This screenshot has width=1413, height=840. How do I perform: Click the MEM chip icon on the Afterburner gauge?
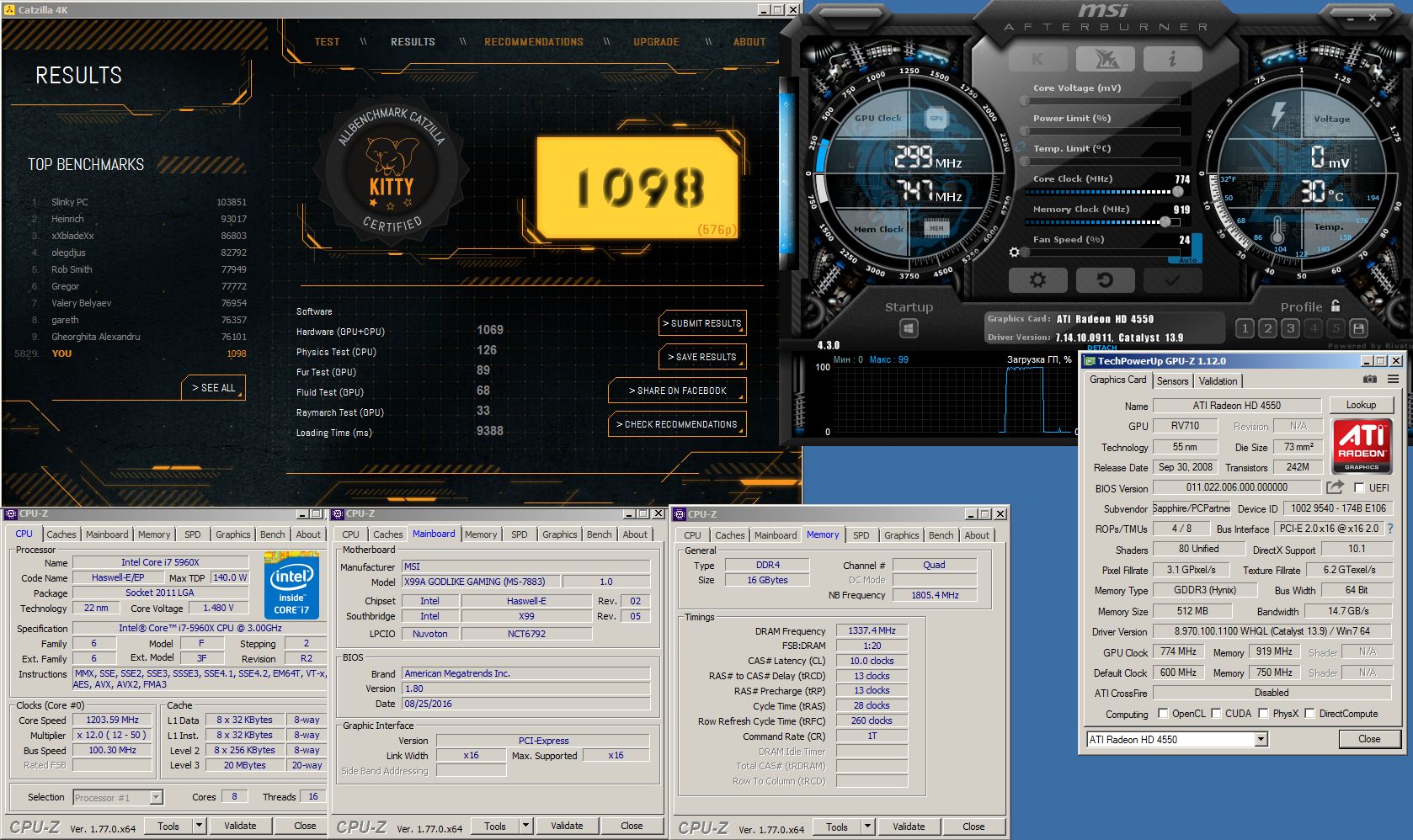click(936, 228)
